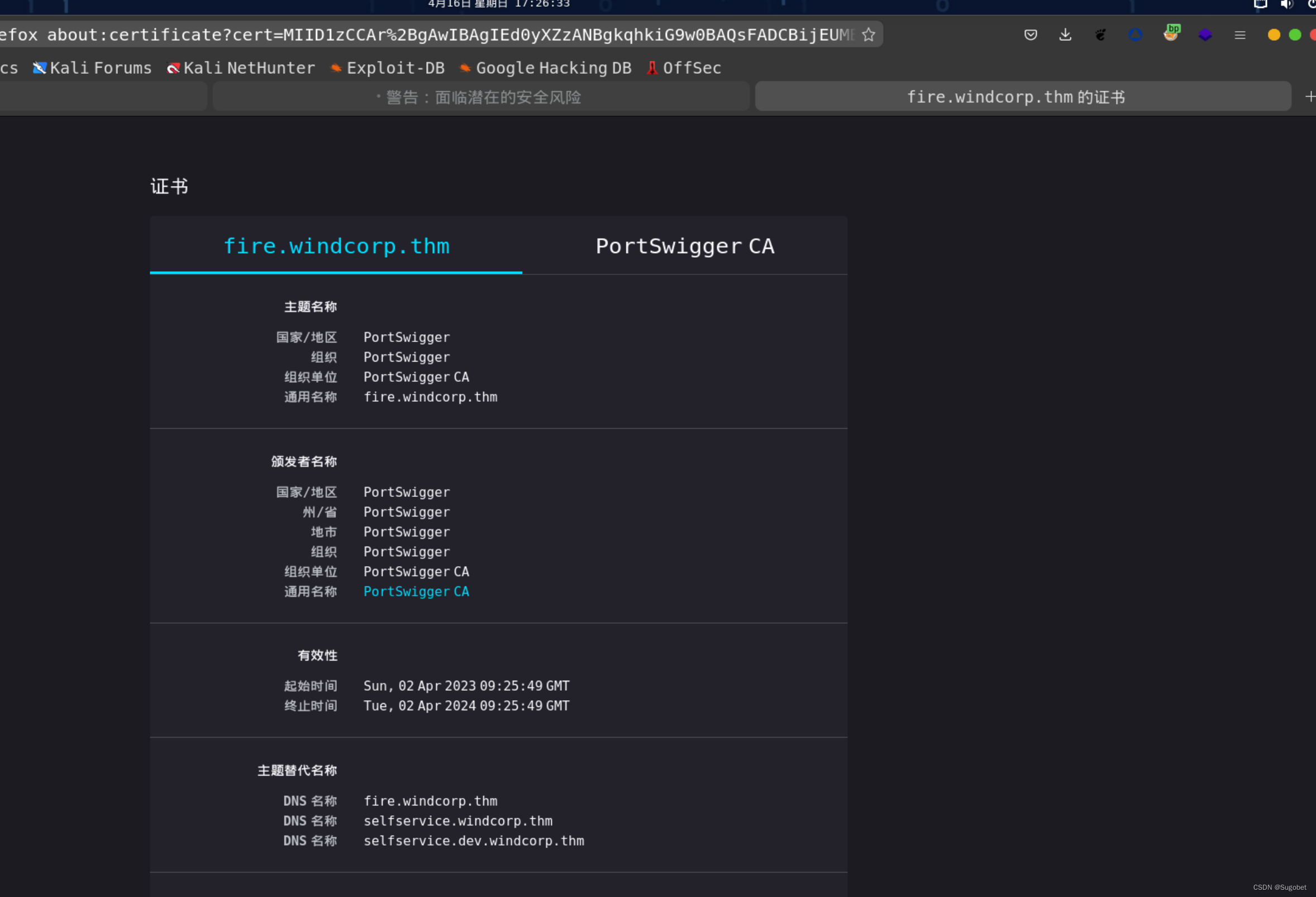Open the clipboard icon in system tray
Image resolution: width=1316 pixels, height=897 pixels.
tap(1261, 4)
